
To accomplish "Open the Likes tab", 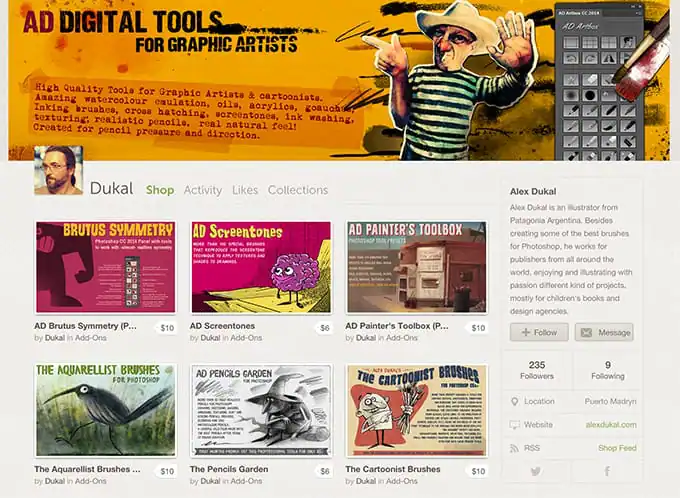I will [245, 190].
